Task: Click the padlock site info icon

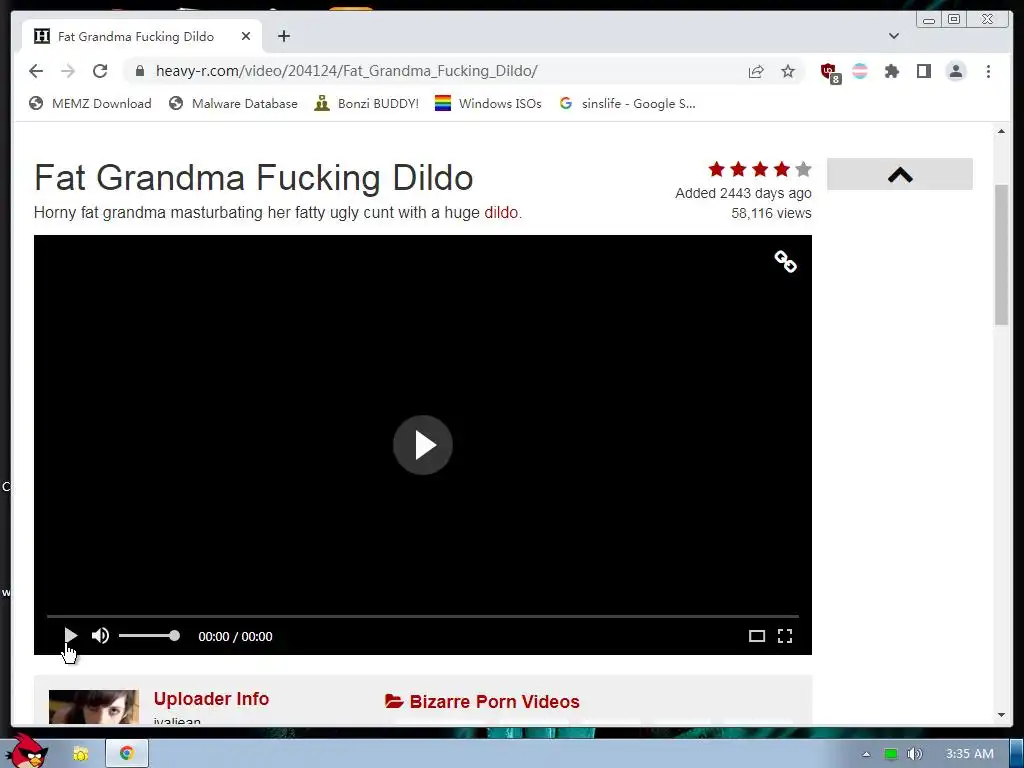Action: click(x=140, y=71)
